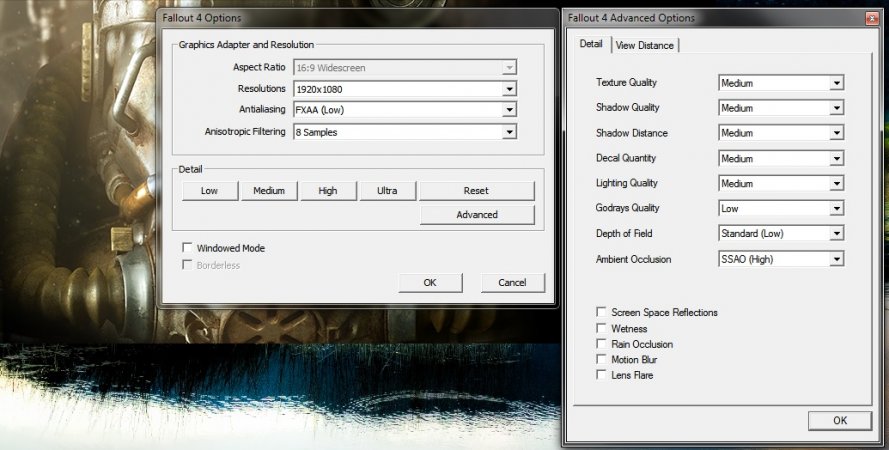The width and height of the screenshot is (889, 450).
Task: Enable the Windowed Mode checkbox
Action: tap(187, 248)
